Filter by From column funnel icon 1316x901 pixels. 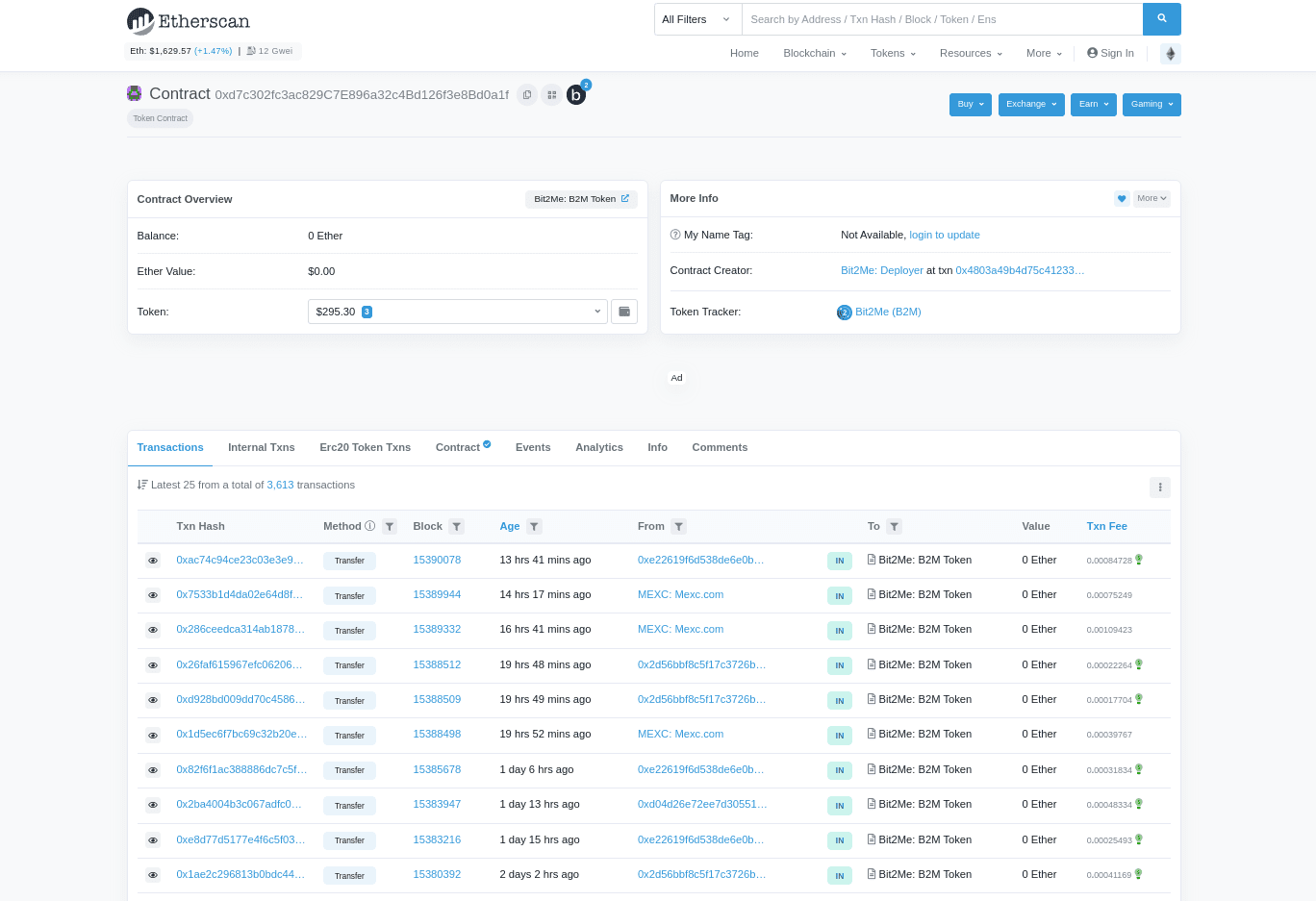(679, 527)
